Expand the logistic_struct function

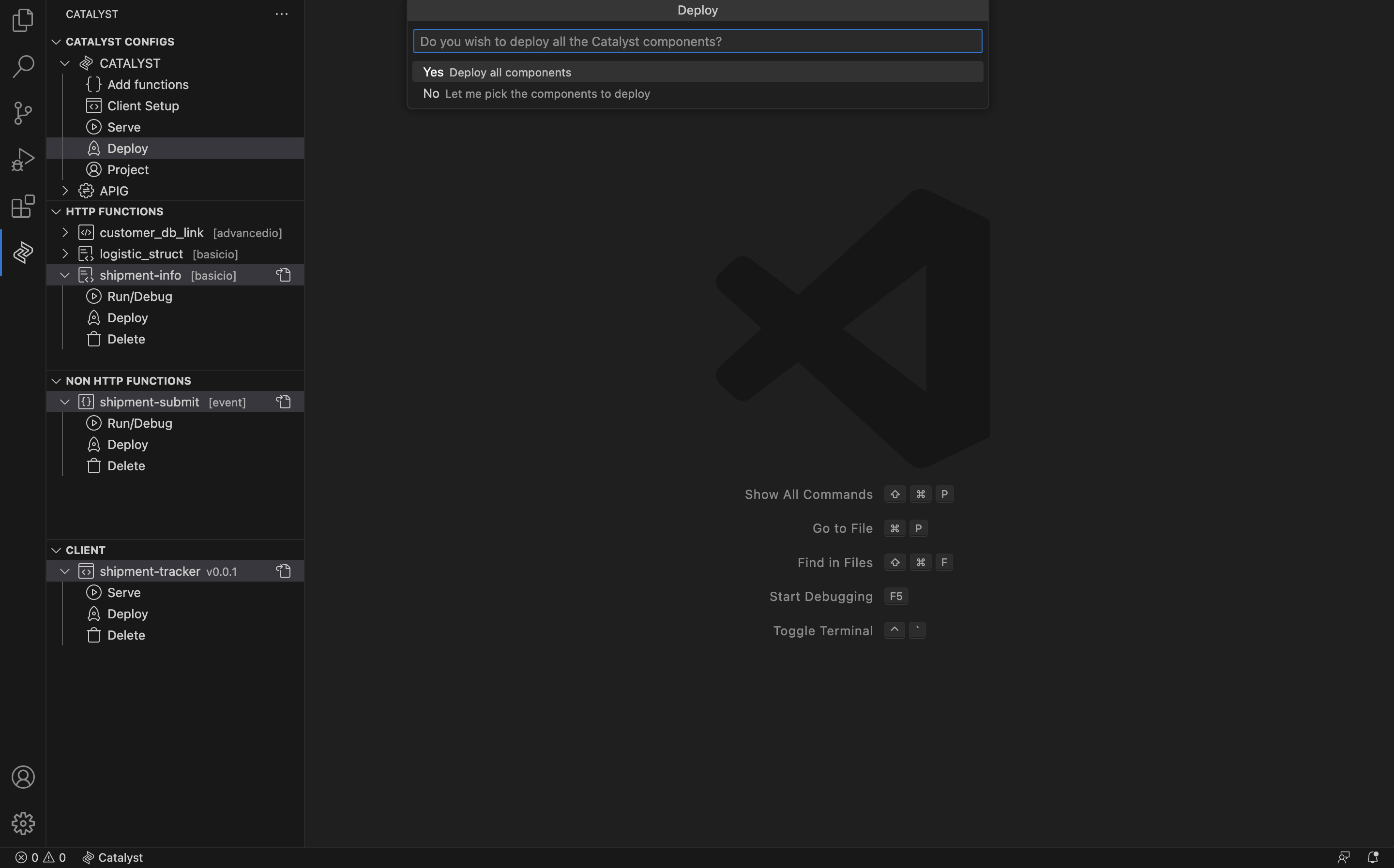coord(65,254)
